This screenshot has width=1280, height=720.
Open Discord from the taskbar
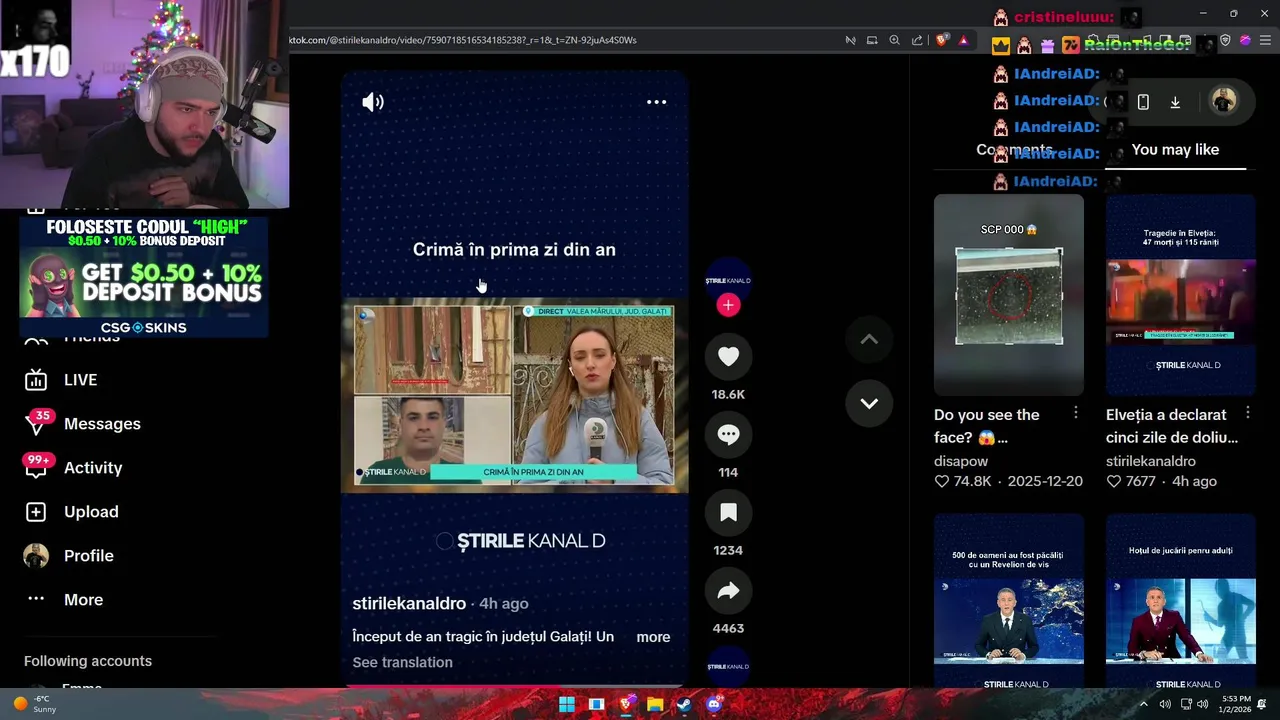(714, 704)
